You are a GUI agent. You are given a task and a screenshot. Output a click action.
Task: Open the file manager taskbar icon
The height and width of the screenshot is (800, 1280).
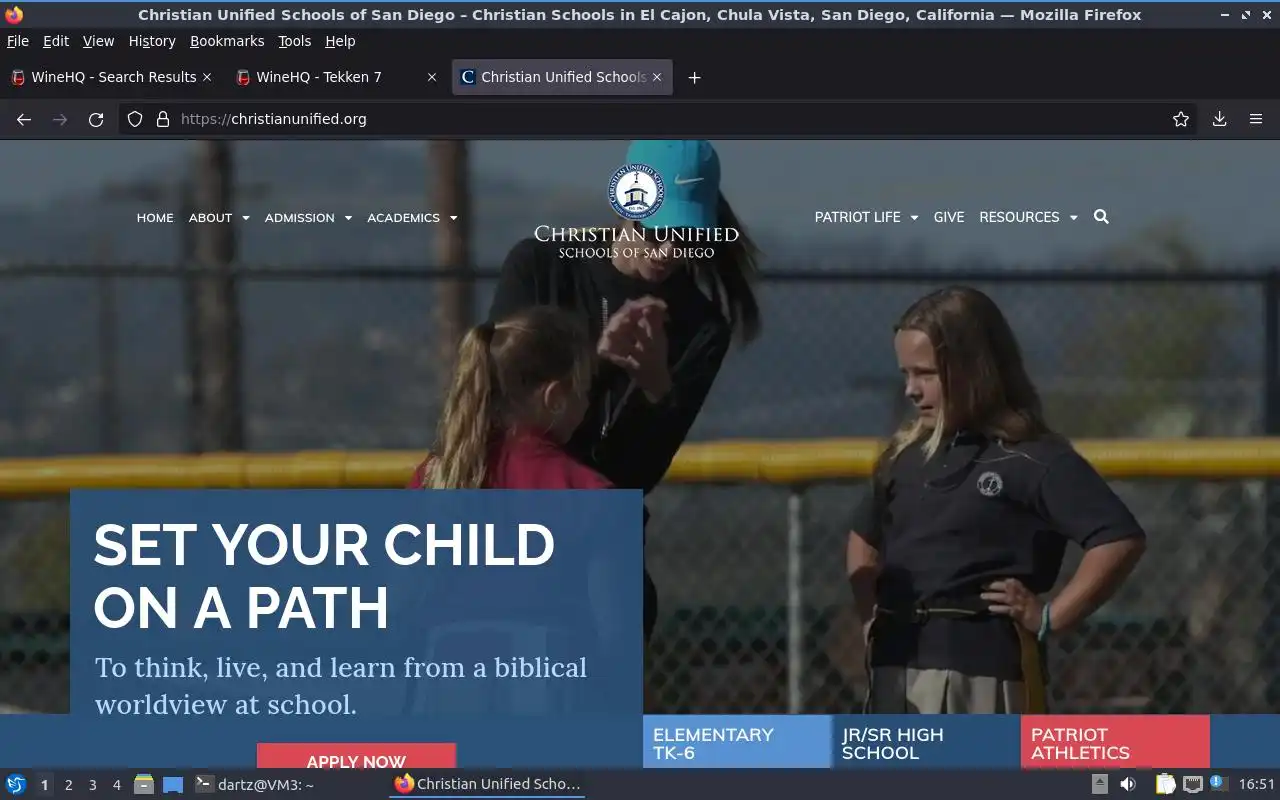(x=144, y=784)
